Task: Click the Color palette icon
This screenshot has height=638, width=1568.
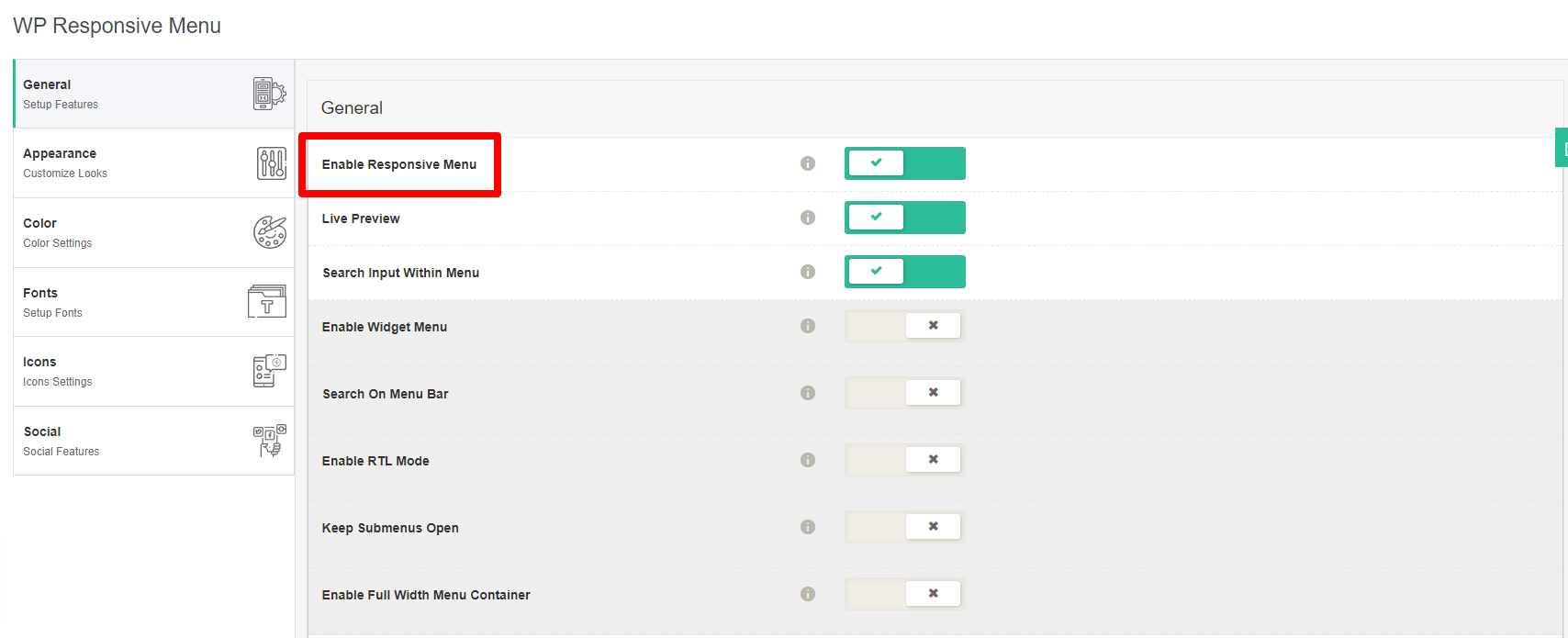Action: 270,232
